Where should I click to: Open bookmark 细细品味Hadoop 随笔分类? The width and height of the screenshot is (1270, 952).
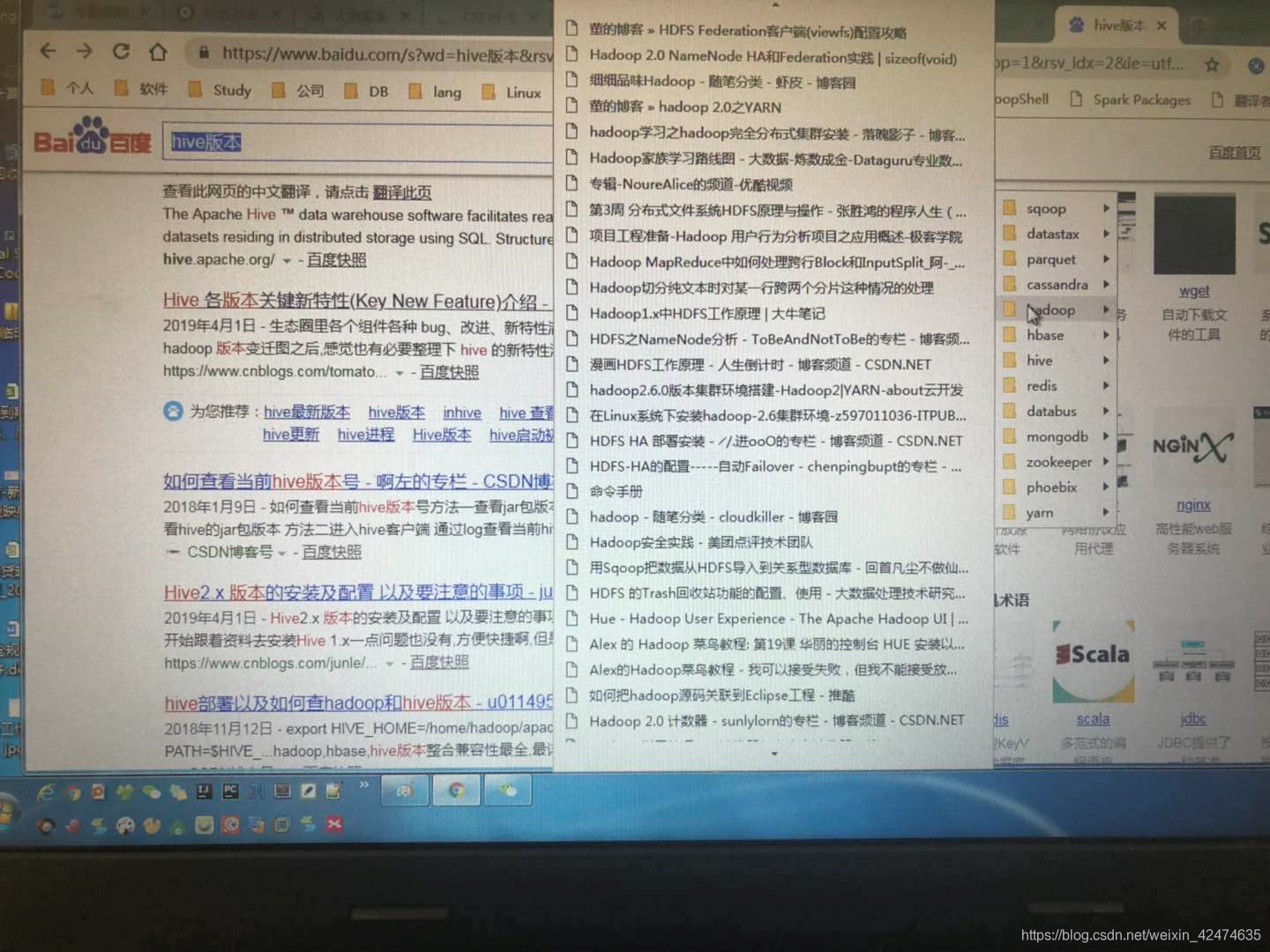click(x=711, y=82)
